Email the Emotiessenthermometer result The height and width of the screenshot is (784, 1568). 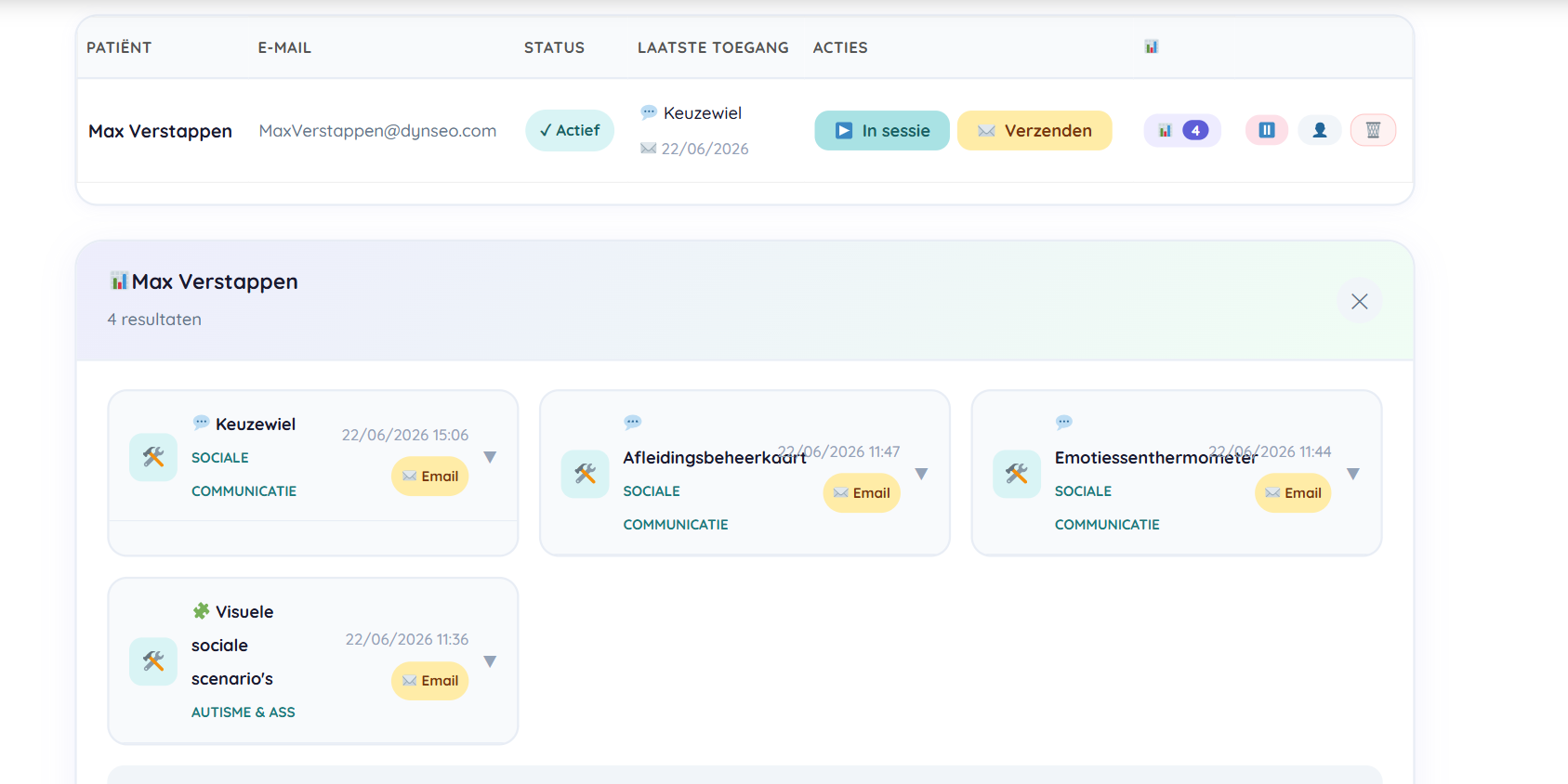point(1293,492)
